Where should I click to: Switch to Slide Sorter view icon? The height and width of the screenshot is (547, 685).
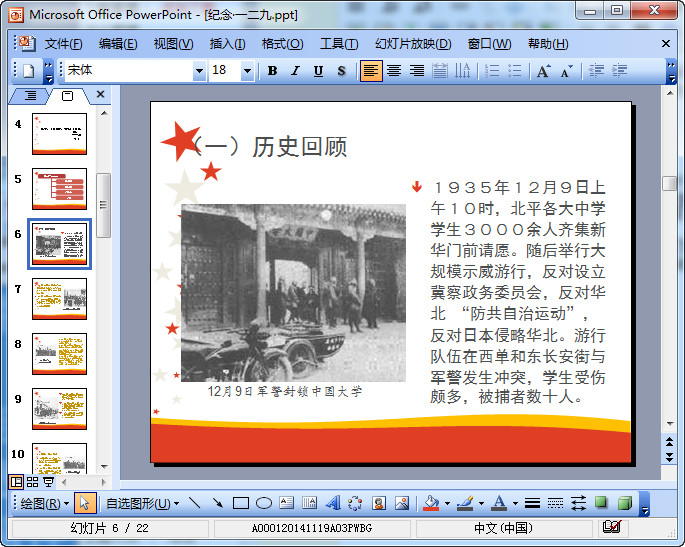click(x=33, y=482)
